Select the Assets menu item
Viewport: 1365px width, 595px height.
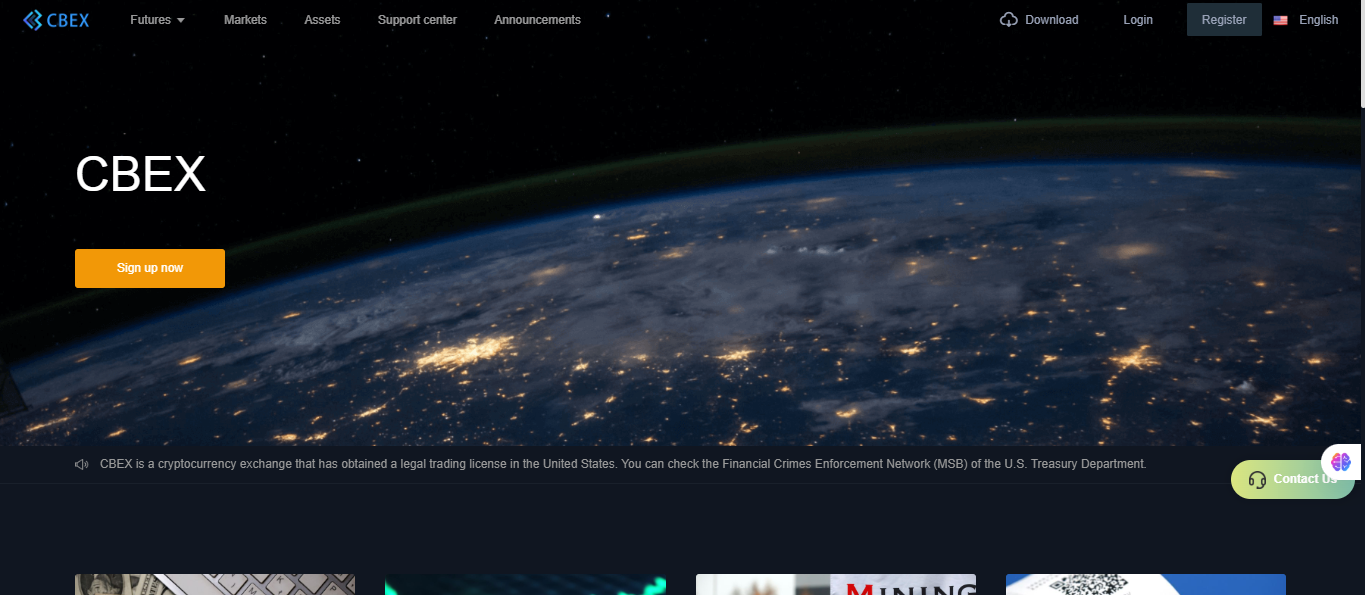tap(322, 19)
